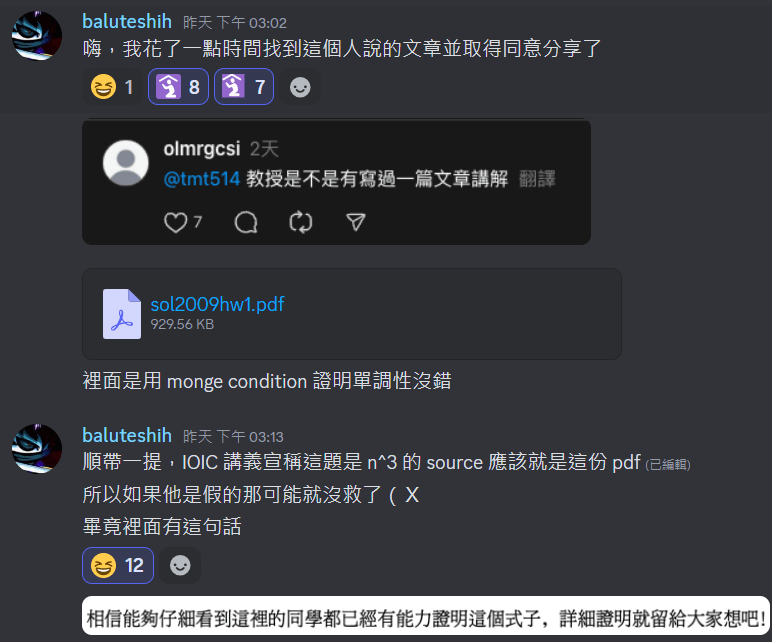Click the baluteshih username at 03:02
This screenshot has height=642, width=772.
pyautogui.click(x=127, y=22)
